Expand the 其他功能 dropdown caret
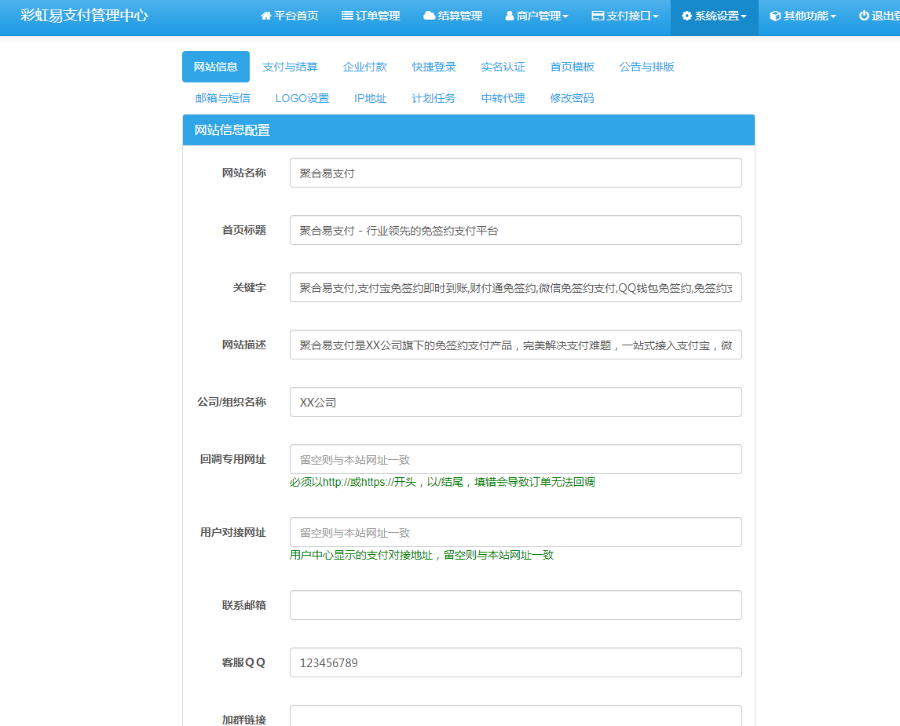 [x=833, y=17]
